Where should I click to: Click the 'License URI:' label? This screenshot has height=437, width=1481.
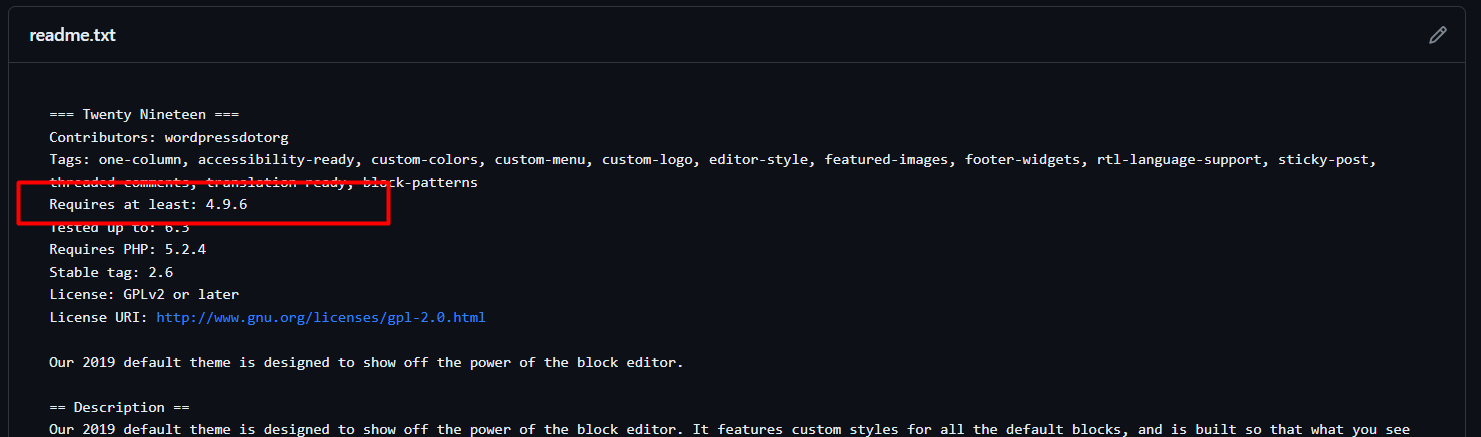(98, 317)
